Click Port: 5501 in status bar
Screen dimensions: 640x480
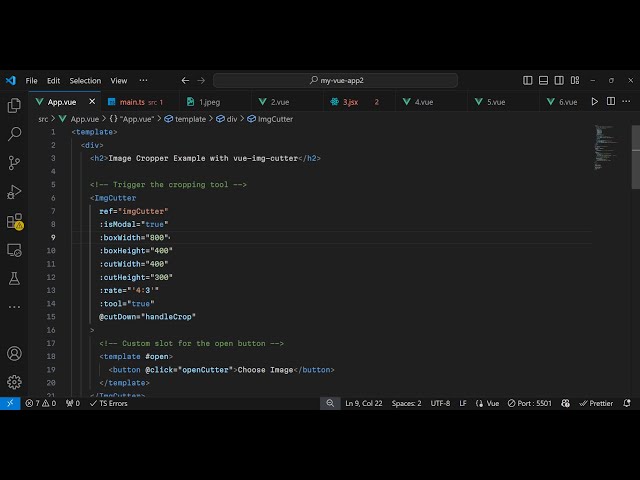[529, 403]
